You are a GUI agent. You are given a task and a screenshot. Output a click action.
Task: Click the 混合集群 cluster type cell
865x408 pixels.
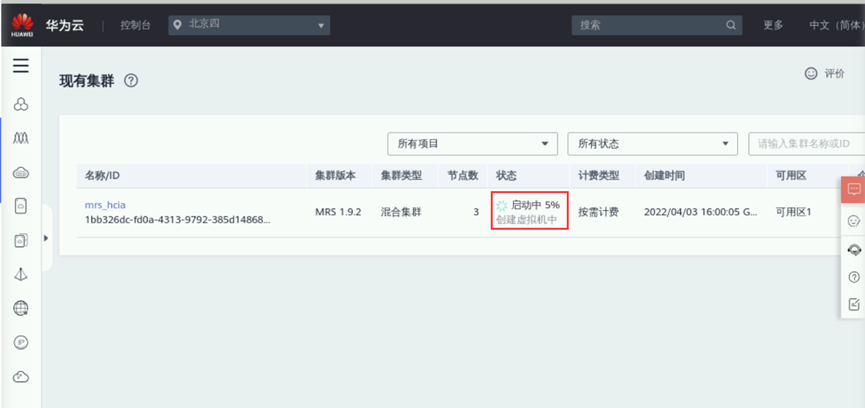click(x=401, y=212)
